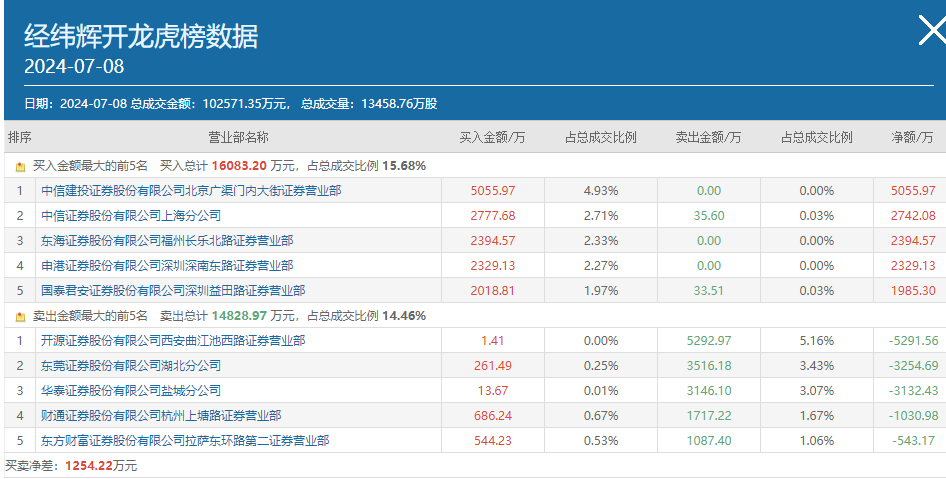Select sell amount value 35.60
Screen dimensions: 946x479
tap(709, 215)
